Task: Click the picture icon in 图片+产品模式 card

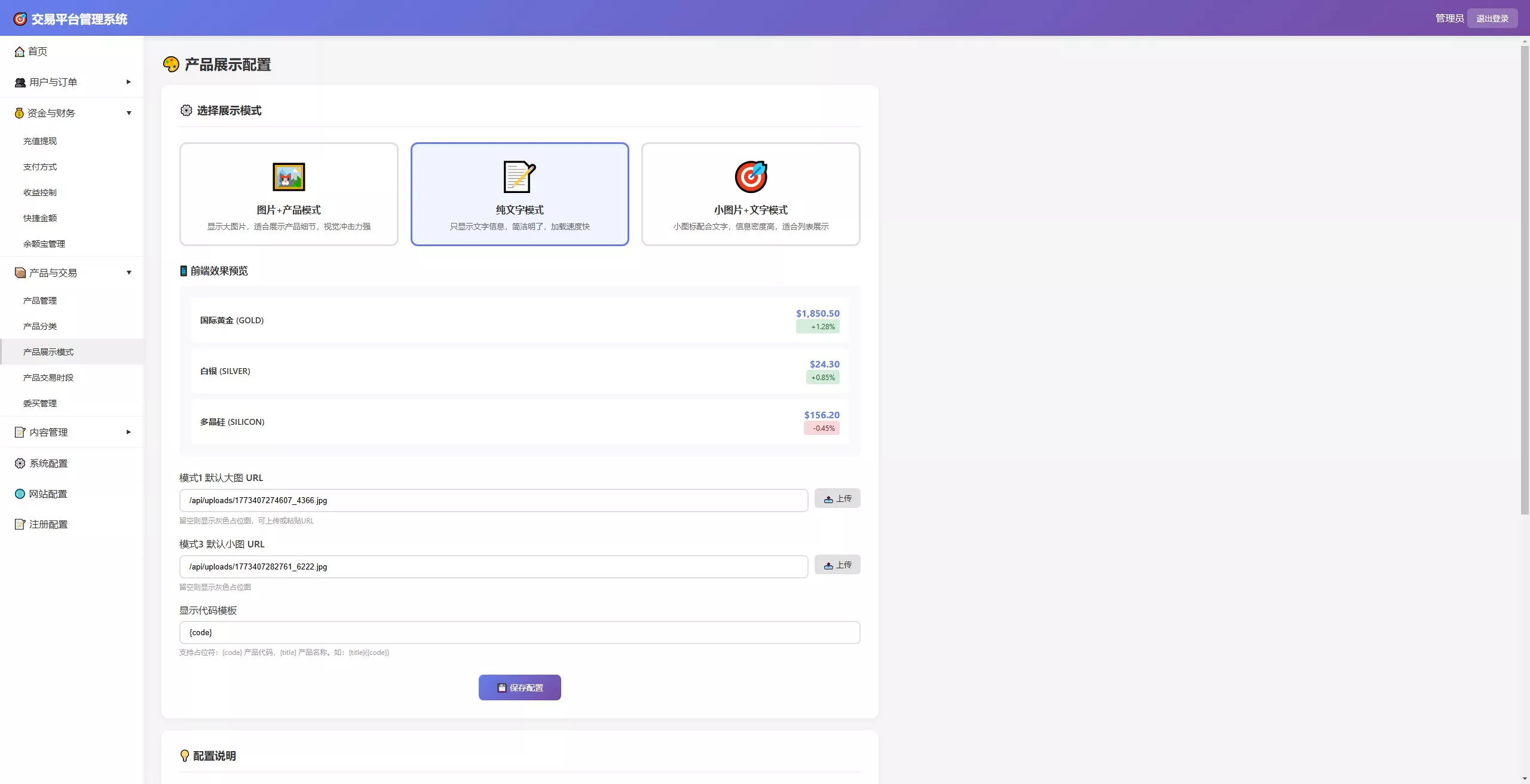Action: coord(289,177)
